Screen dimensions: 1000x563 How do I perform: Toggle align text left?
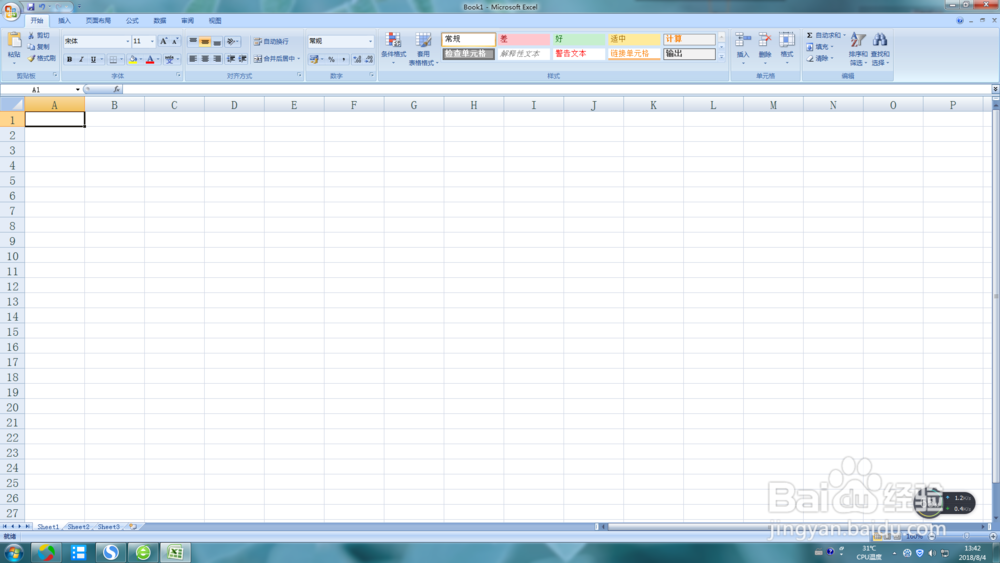[x=193, y=59]
